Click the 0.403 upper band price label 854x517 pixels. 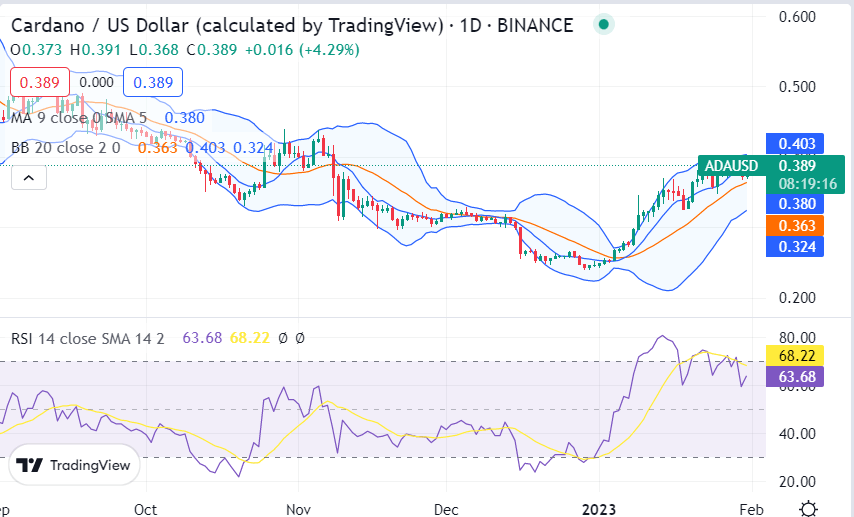tap(795, 144)
